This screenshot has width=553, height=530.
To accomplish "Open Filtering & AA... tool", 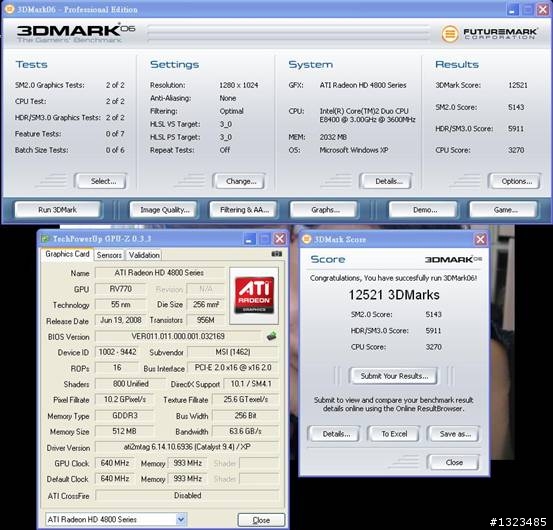I will pos(244,210).
